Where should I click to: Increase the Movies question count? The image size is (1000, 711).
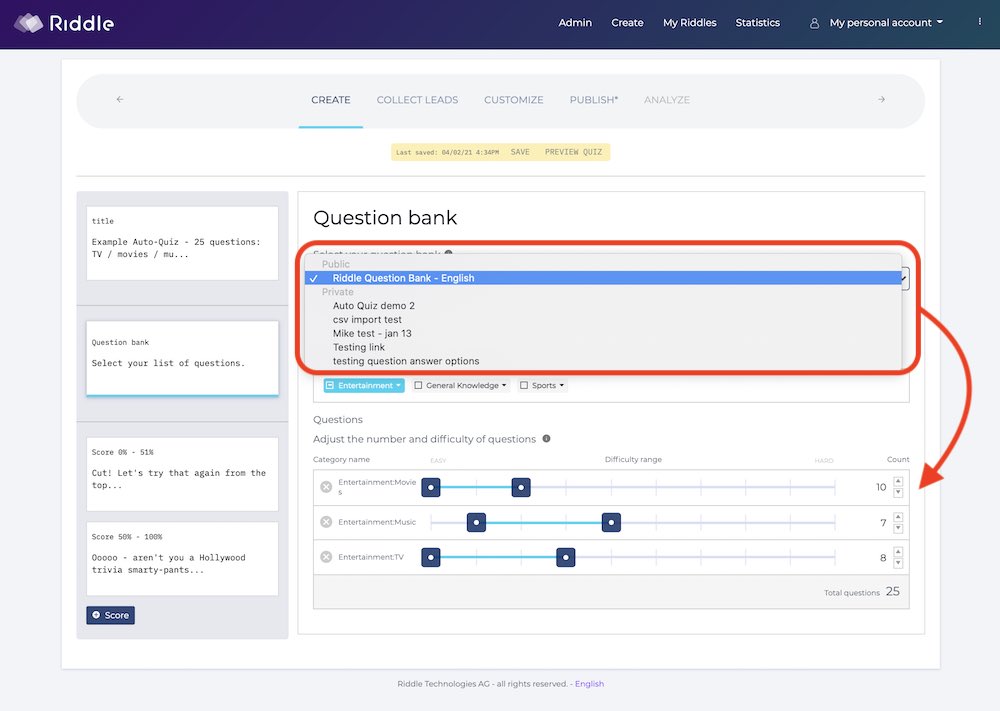pos(898,481)
